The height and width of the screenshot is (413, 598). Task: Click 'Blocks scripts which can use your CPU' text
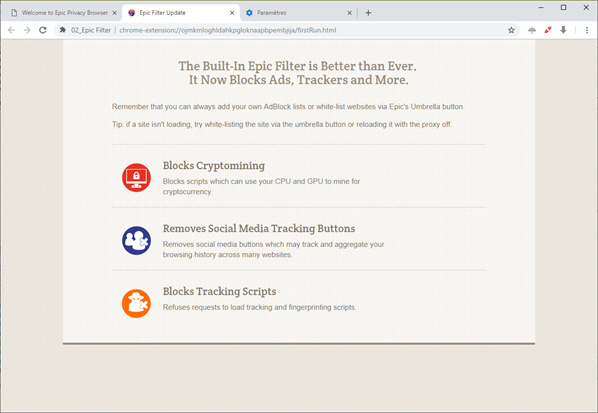261,186
